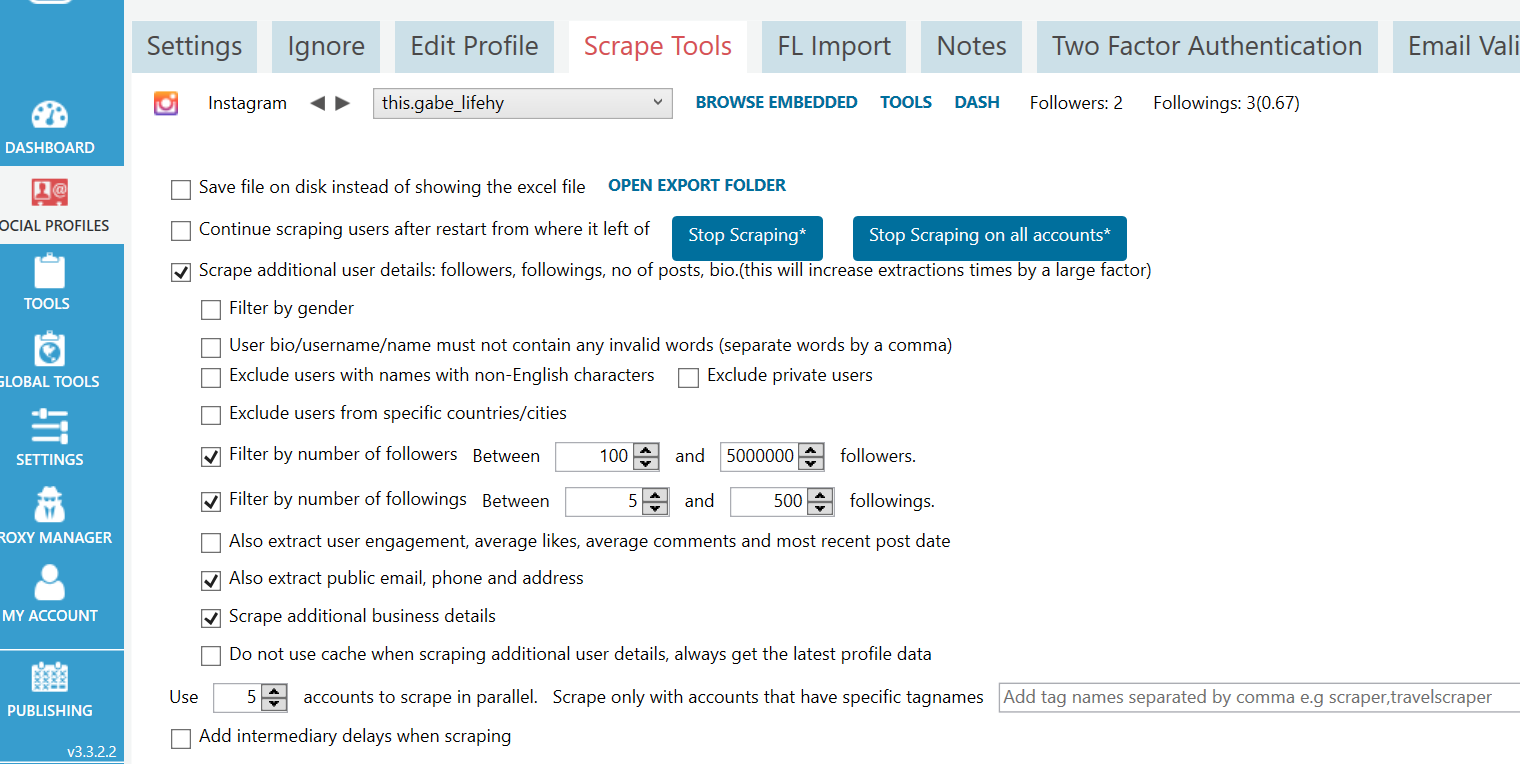Check Exclude users with non-English characters

pyautogui.click(x=211, y=377)
